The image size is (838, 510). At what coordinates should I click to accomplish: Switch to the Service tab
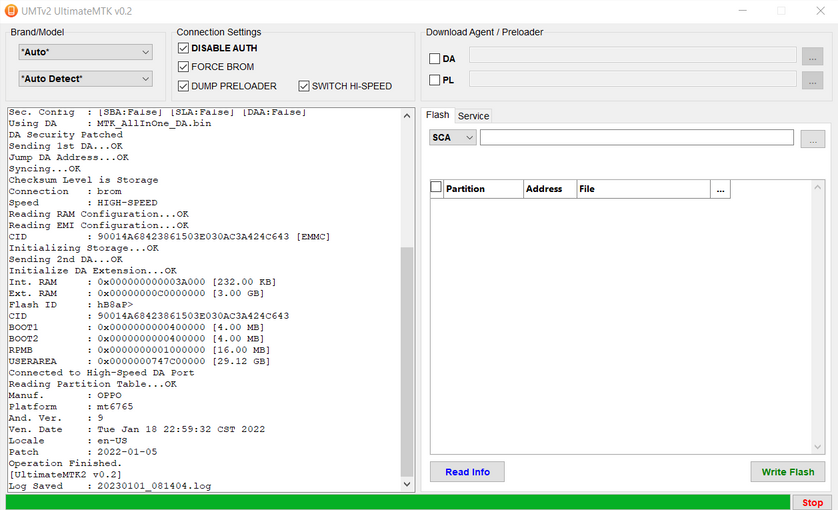click(473, 116)
